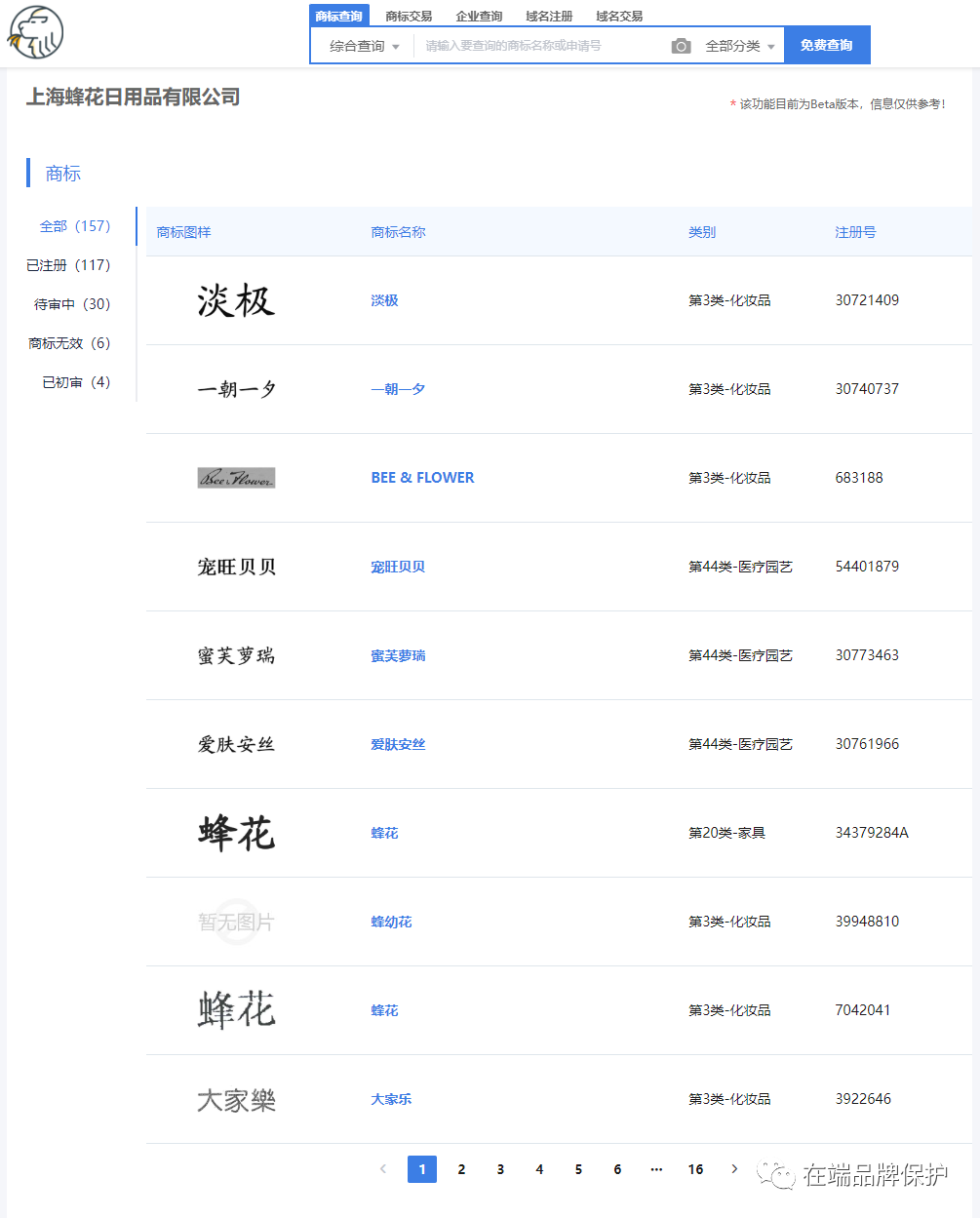The height and width of the screenshot is (1218, 980).
Task: Click the 一朝一夕 trademark image
Action: pyautogui.click(x=236, y=389)
